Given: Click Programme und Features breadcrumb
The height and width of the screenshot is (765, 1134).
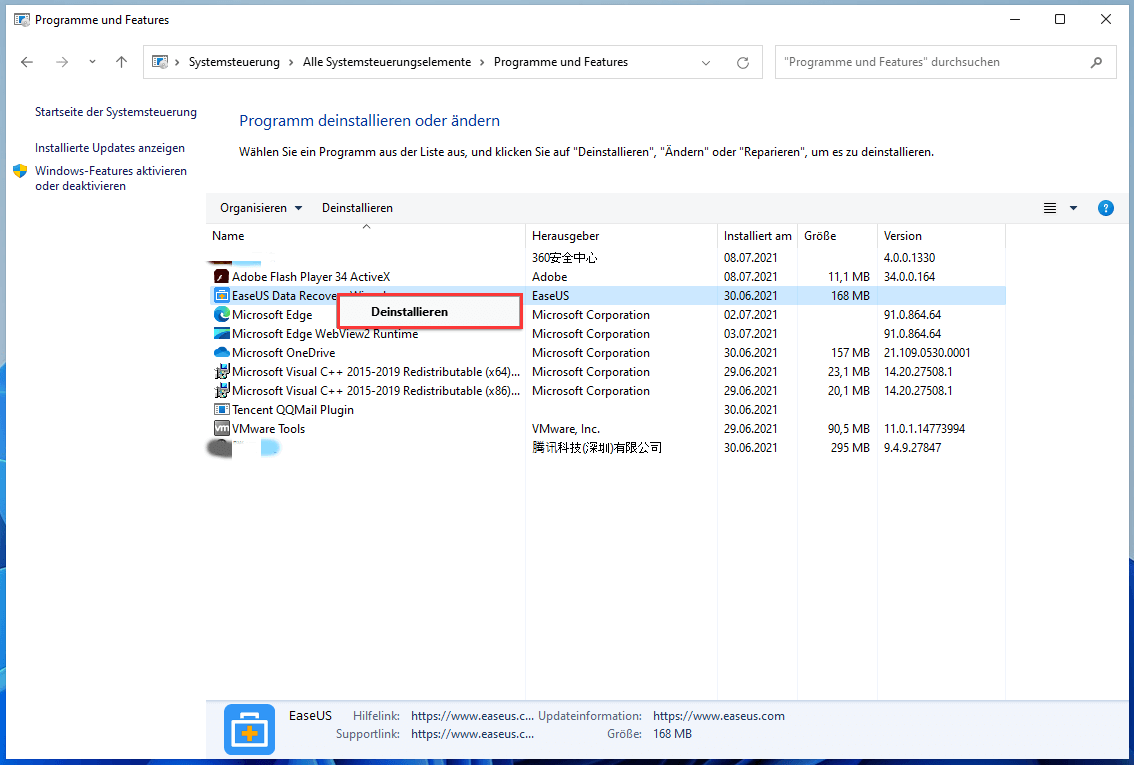Looking at the screenshot, I should click(x=560, y=62).
